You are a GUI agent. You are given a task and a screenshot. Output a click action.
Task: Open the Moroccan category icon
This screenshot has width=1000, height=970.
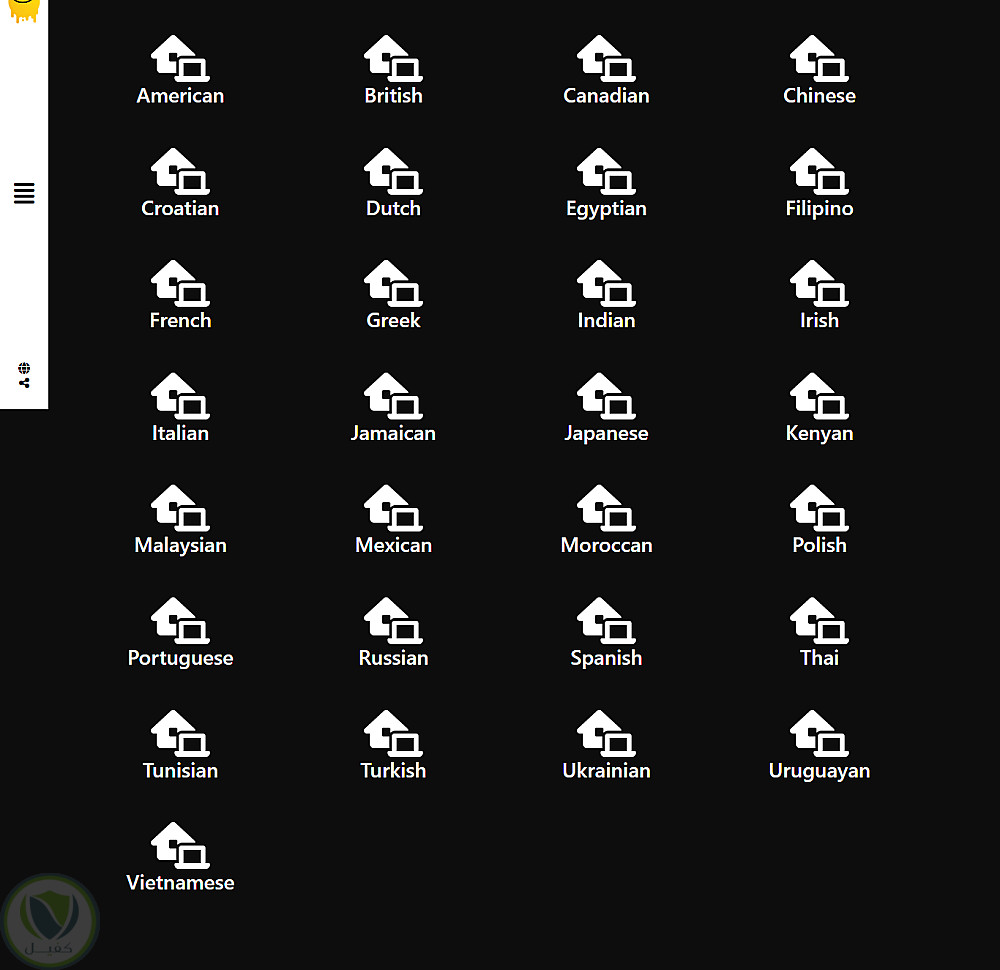607,508
